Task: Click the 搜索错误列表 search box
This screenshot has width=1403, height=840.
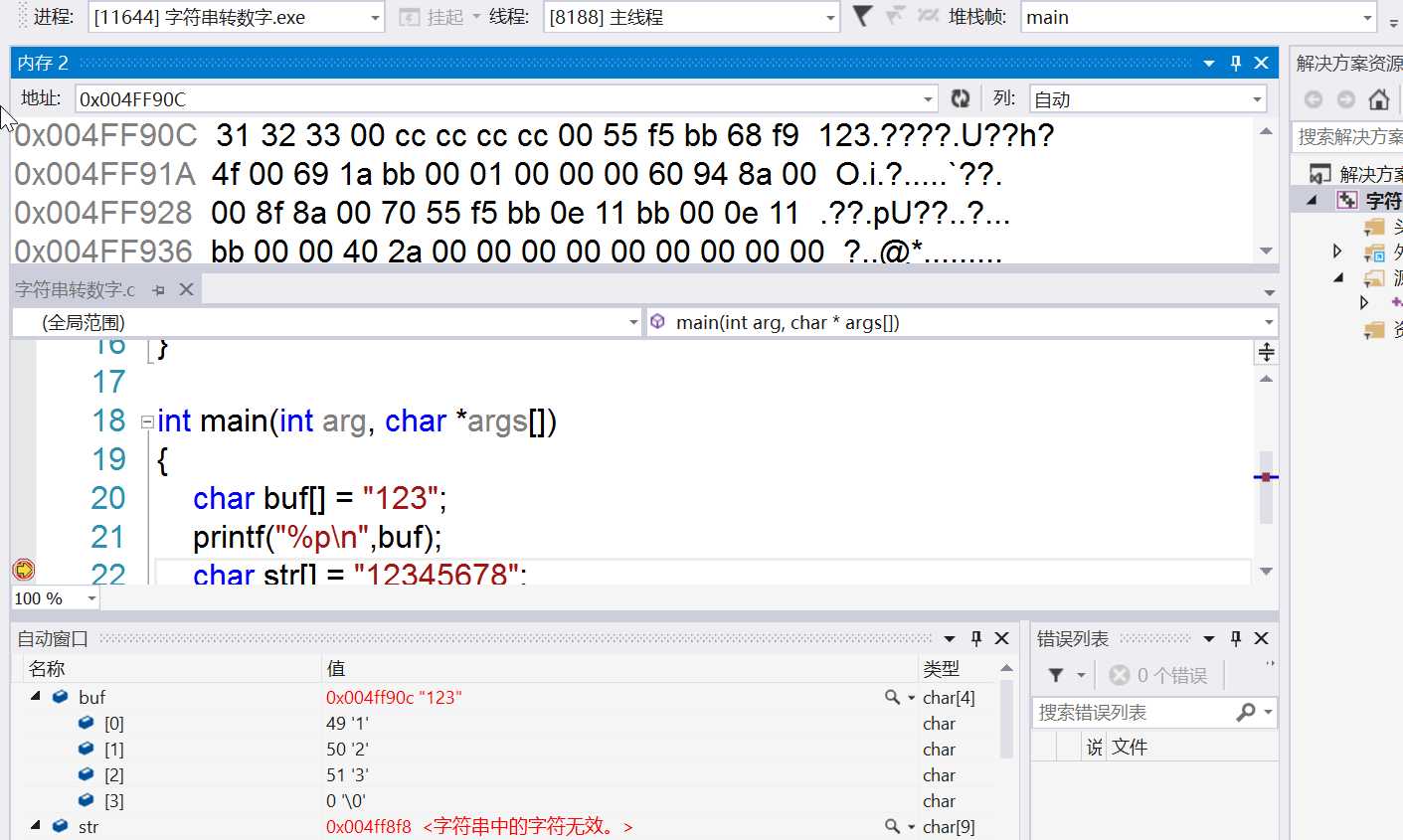Action: point(1133,712)
